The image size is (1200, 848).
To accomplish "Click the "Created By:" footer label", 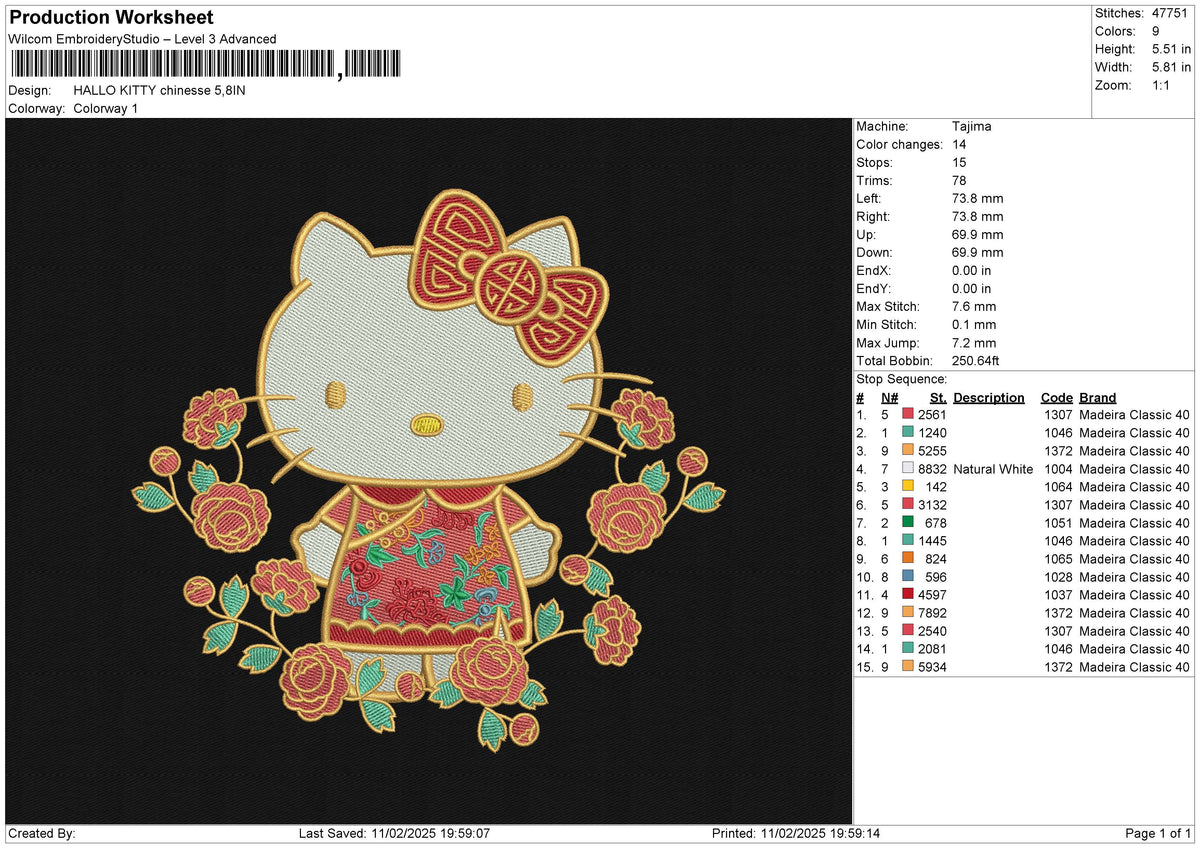I will (x=41, y=834).
